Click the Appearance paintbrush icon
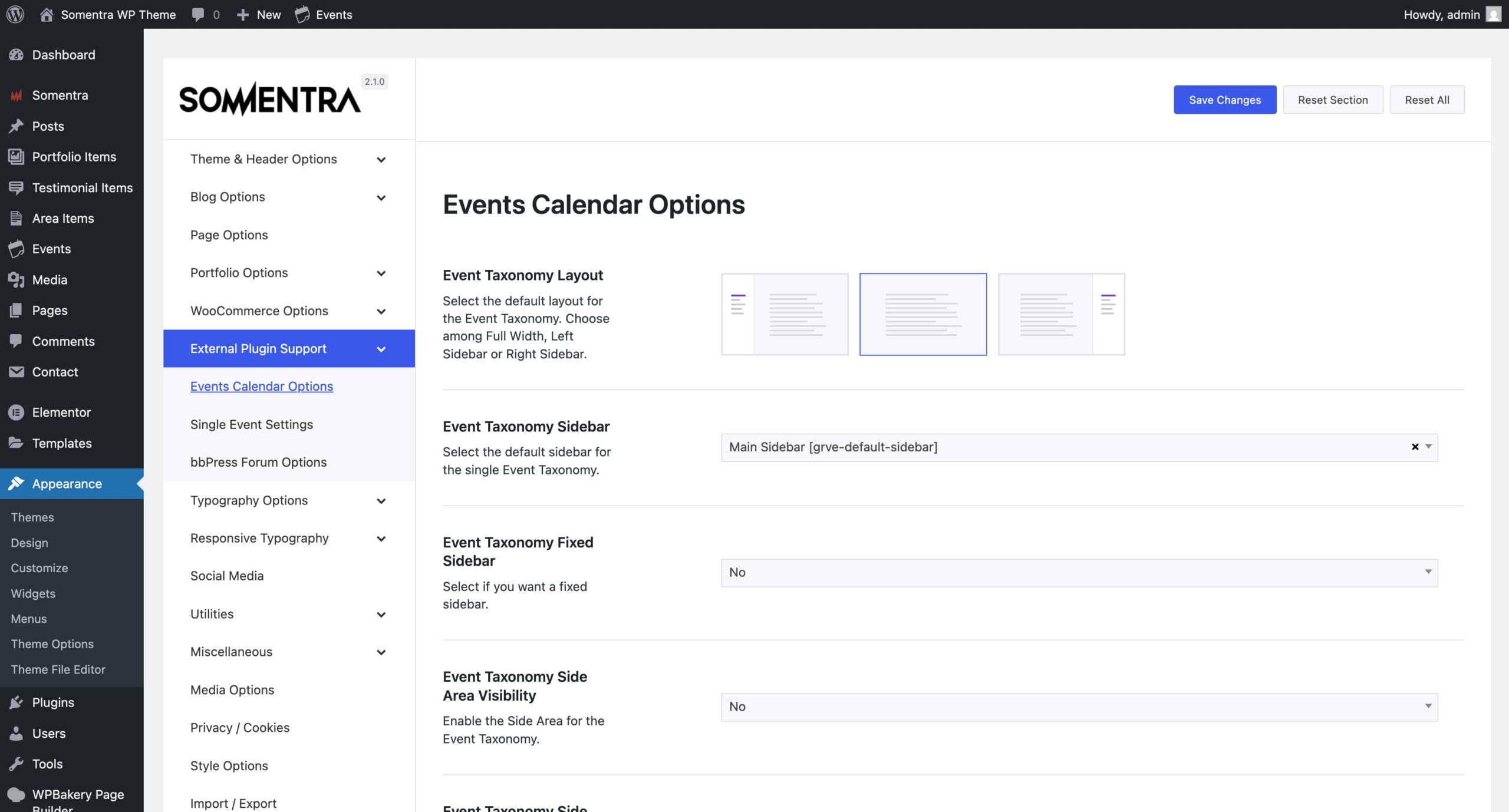This screenshot has width=1509, height=812. coord(16,484)
